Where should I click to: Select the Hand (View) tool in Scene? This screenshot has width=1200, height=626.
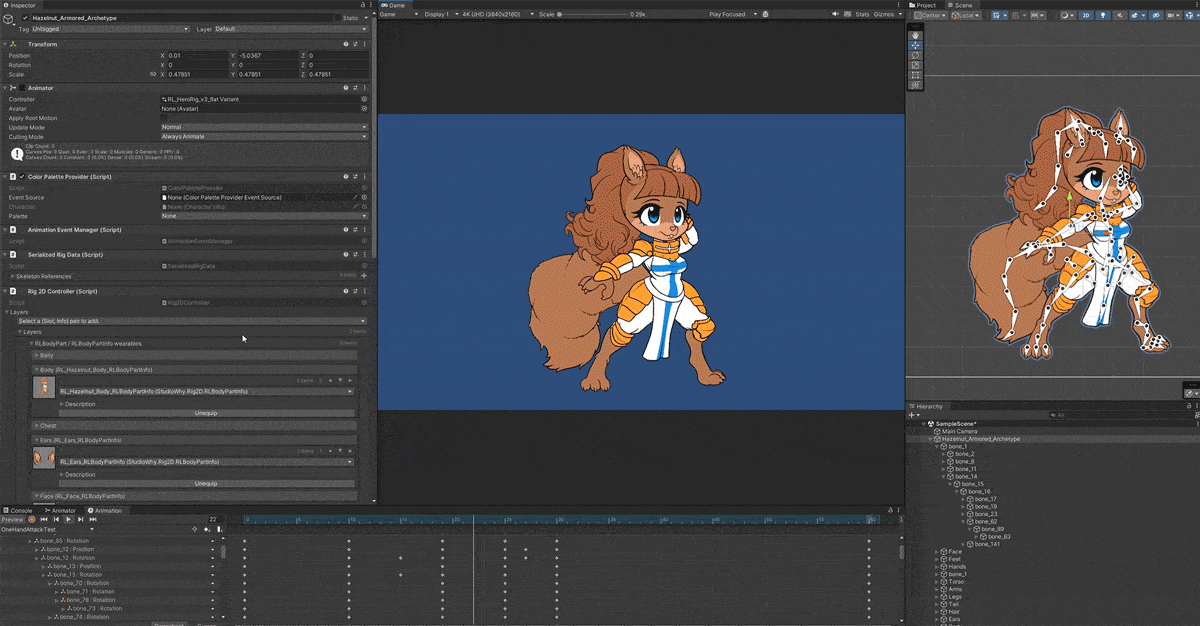point(915,35)
